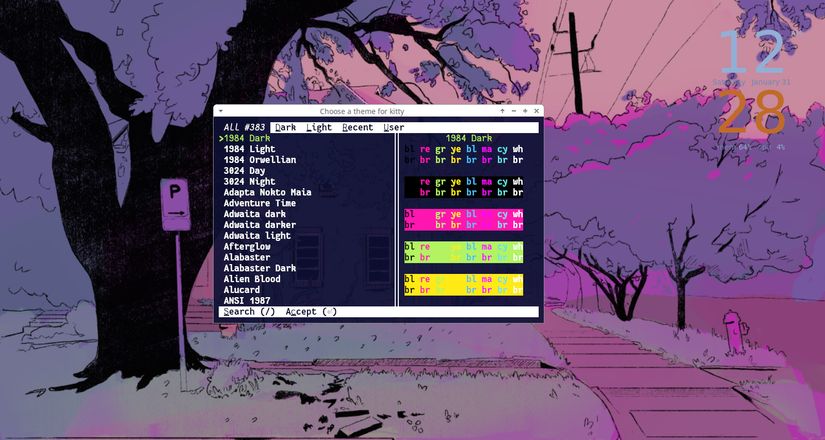The width and height of the screenshot is (825, 440).
Task: Click the desktop clock minutes 28
Action: click(x=751, y=112)
